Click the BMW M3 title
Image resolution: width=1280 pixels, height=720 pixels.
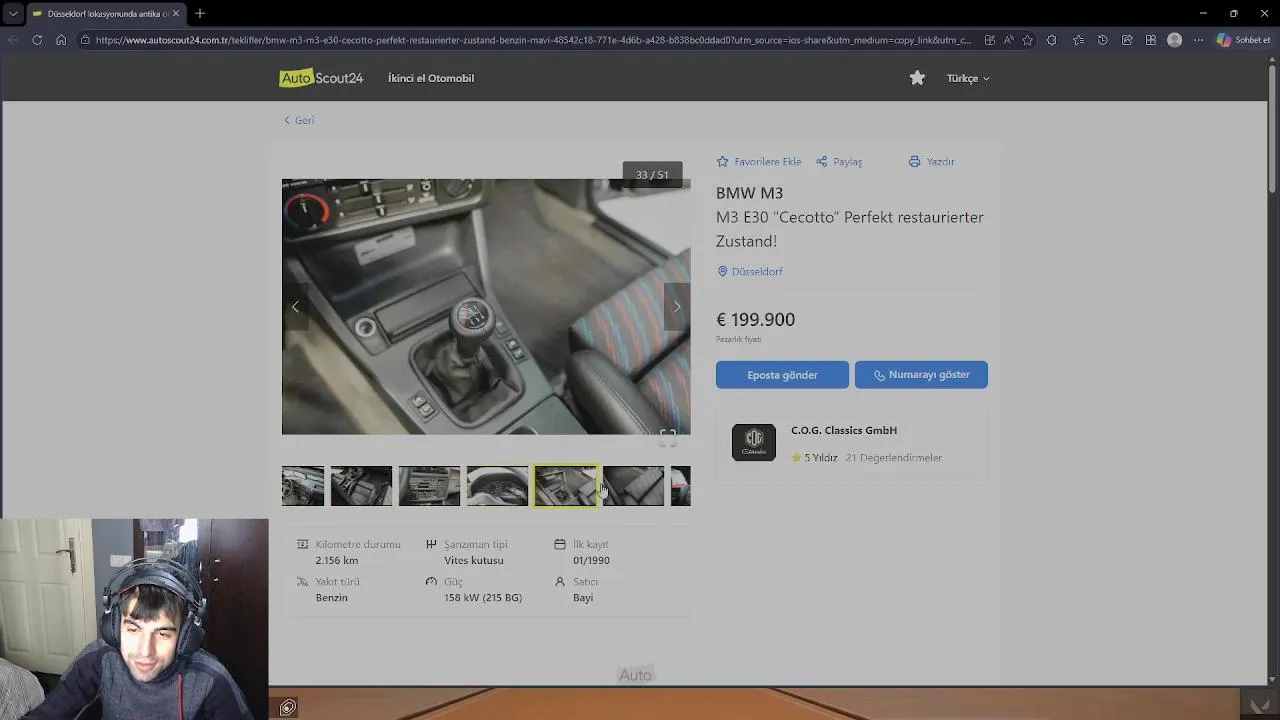point(749,193)
